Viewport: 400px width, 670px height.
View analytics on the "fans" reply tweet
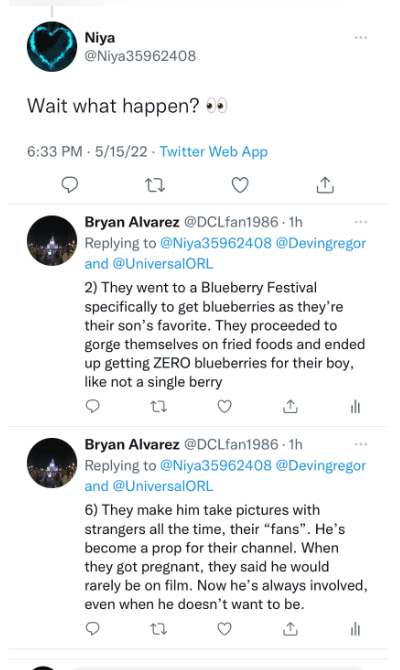coord(356,629)
